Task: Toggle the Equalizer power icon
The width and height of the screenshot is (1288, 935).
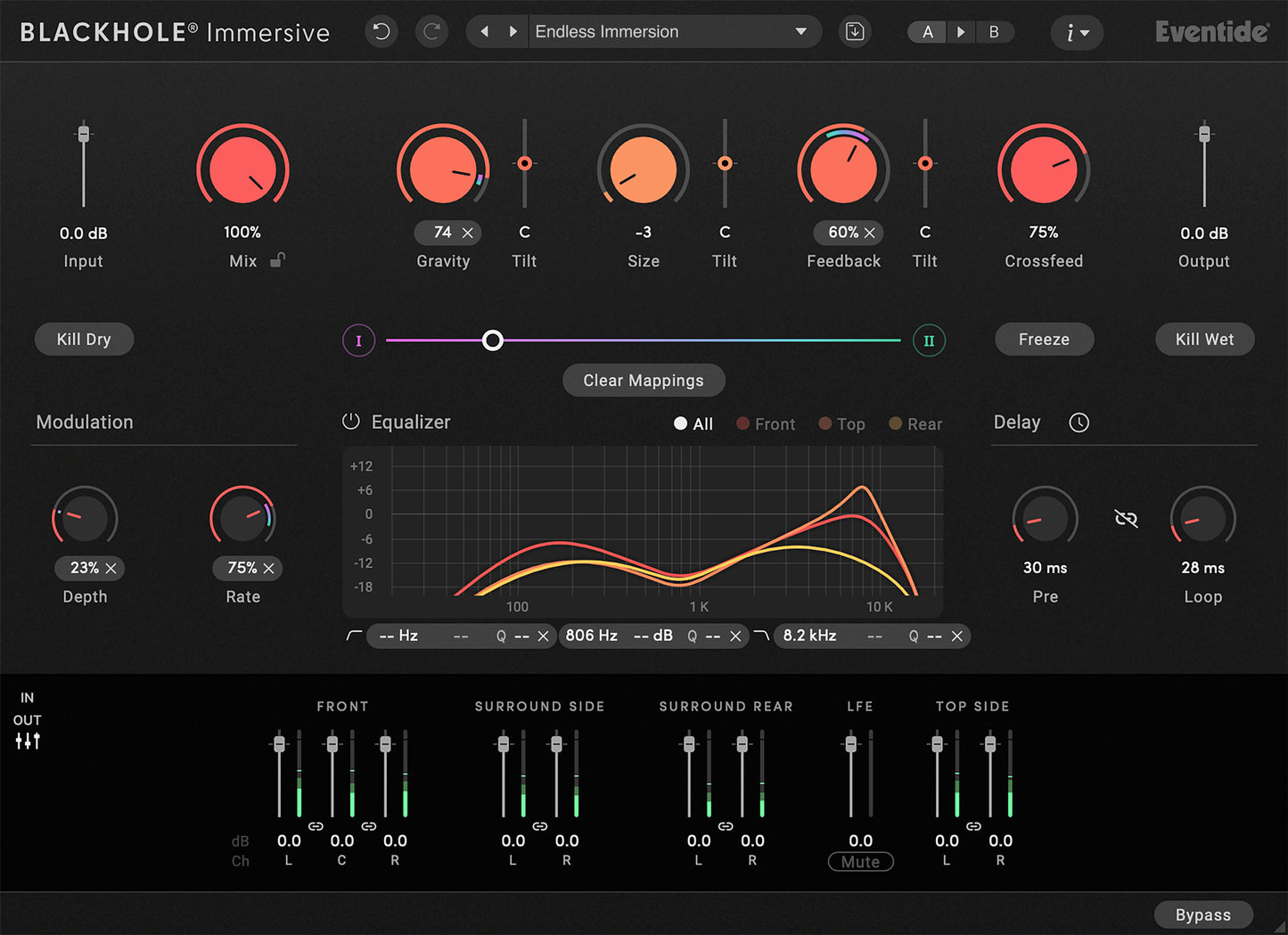Action: point(350,421)
